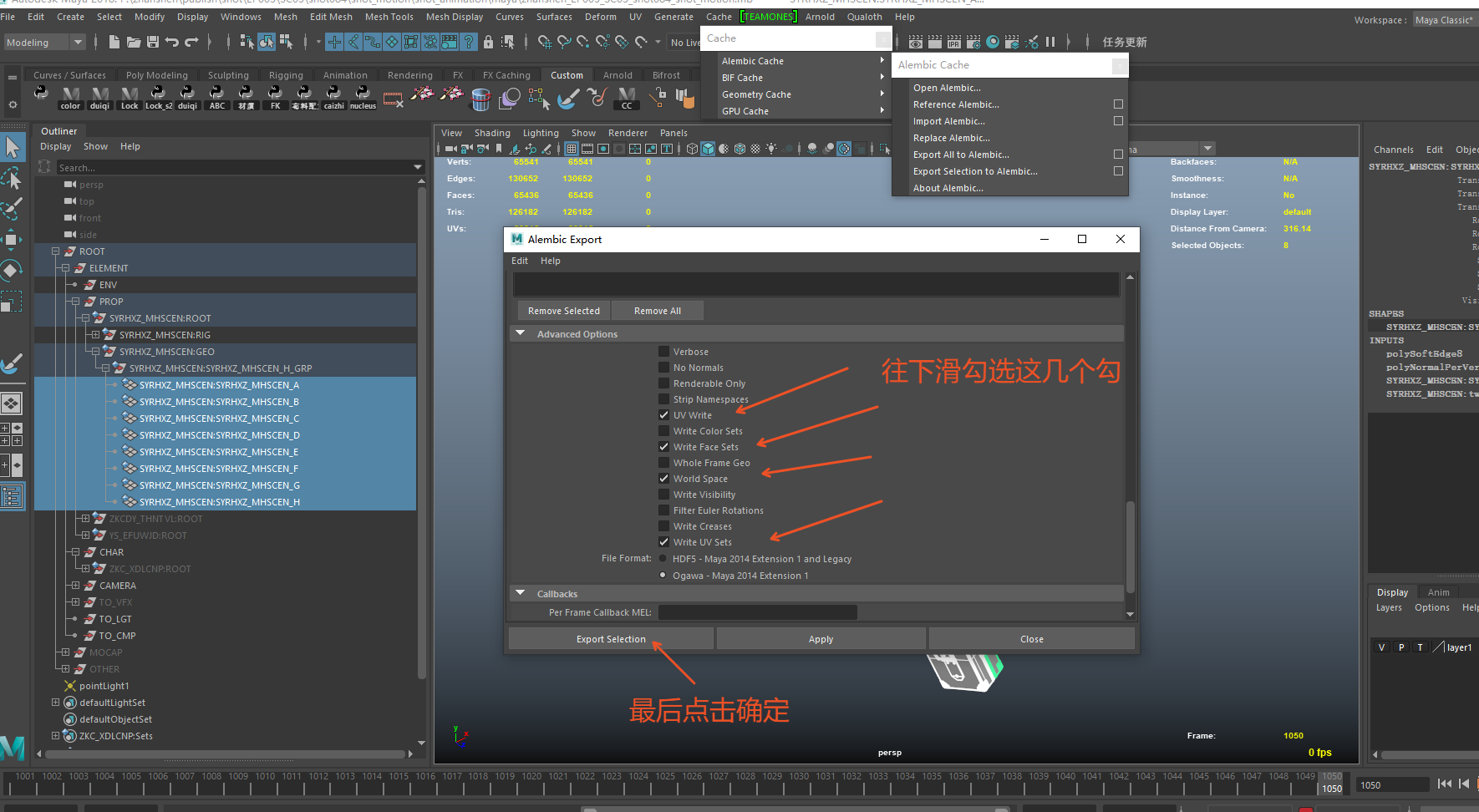Click the Rotate tool icon
The width and height of the screenshot is (1479, 812).
tap(13, 270)
